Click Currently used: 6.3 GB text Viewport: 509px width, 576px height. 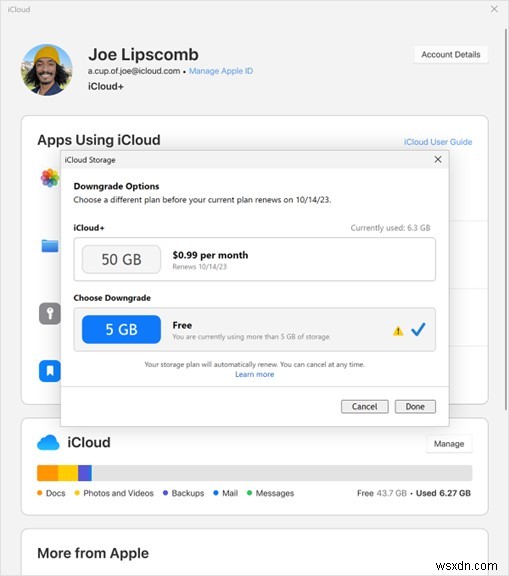(390, 228)
